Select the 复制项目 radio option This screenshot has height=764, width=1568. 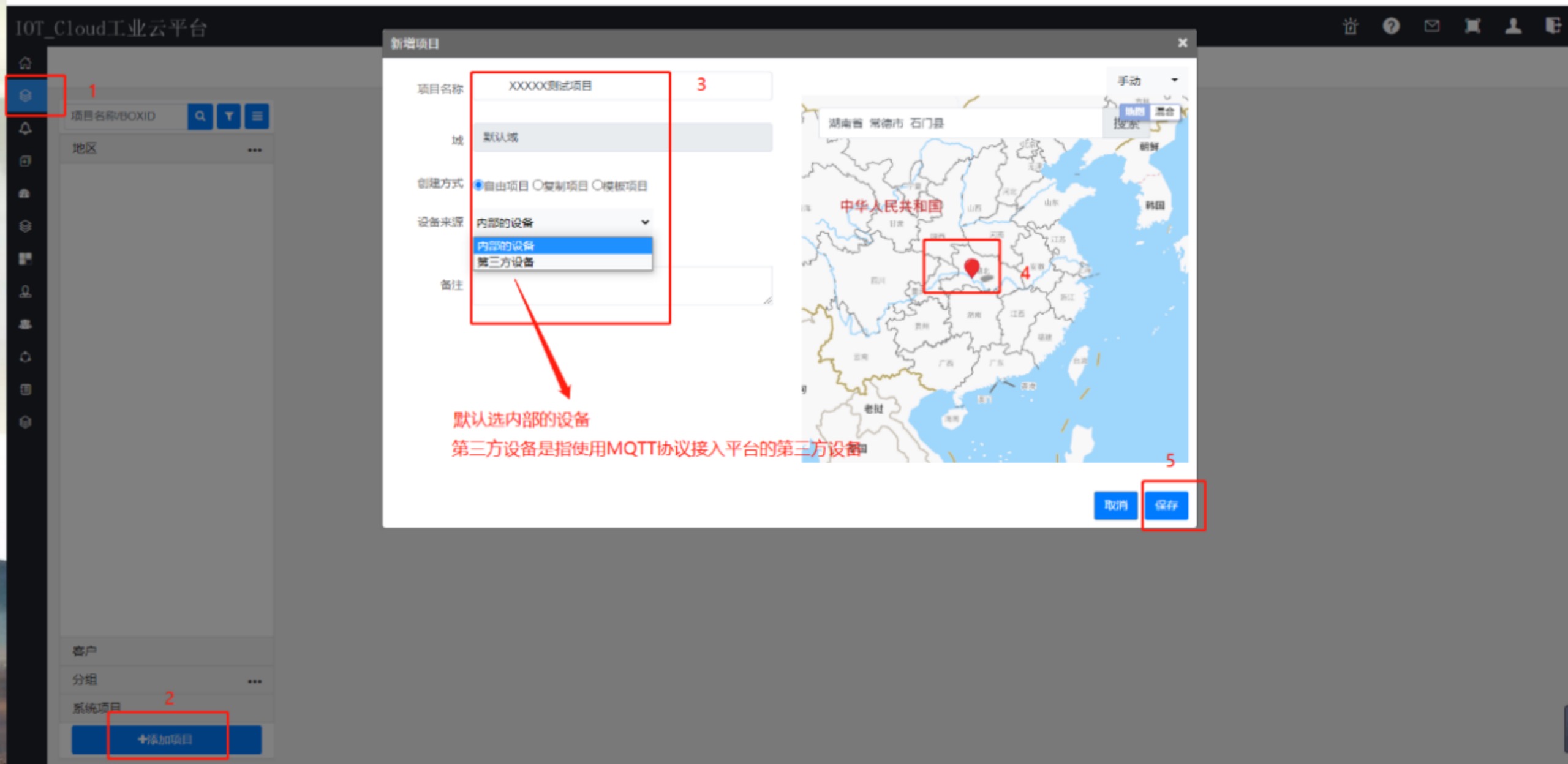click(538, 185)
